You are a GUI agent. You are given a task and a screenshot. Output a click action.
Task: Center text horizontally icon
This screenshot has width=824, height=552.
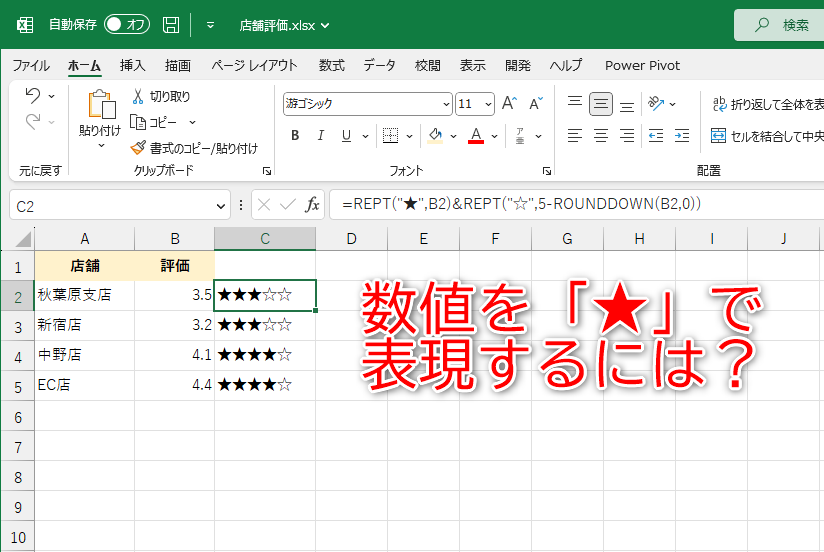pyautogui.click(x=601, y=136)
